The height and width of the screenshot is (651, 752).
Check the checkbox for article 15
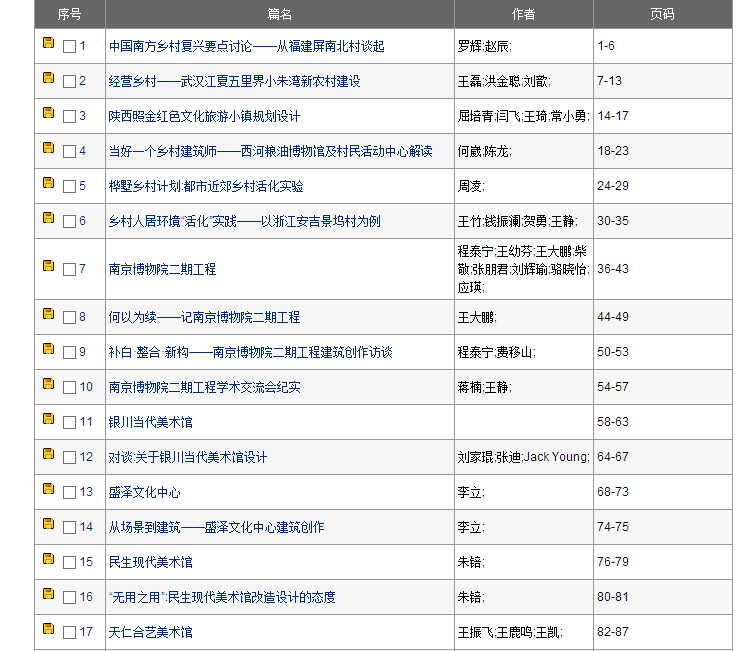point(70,563)
